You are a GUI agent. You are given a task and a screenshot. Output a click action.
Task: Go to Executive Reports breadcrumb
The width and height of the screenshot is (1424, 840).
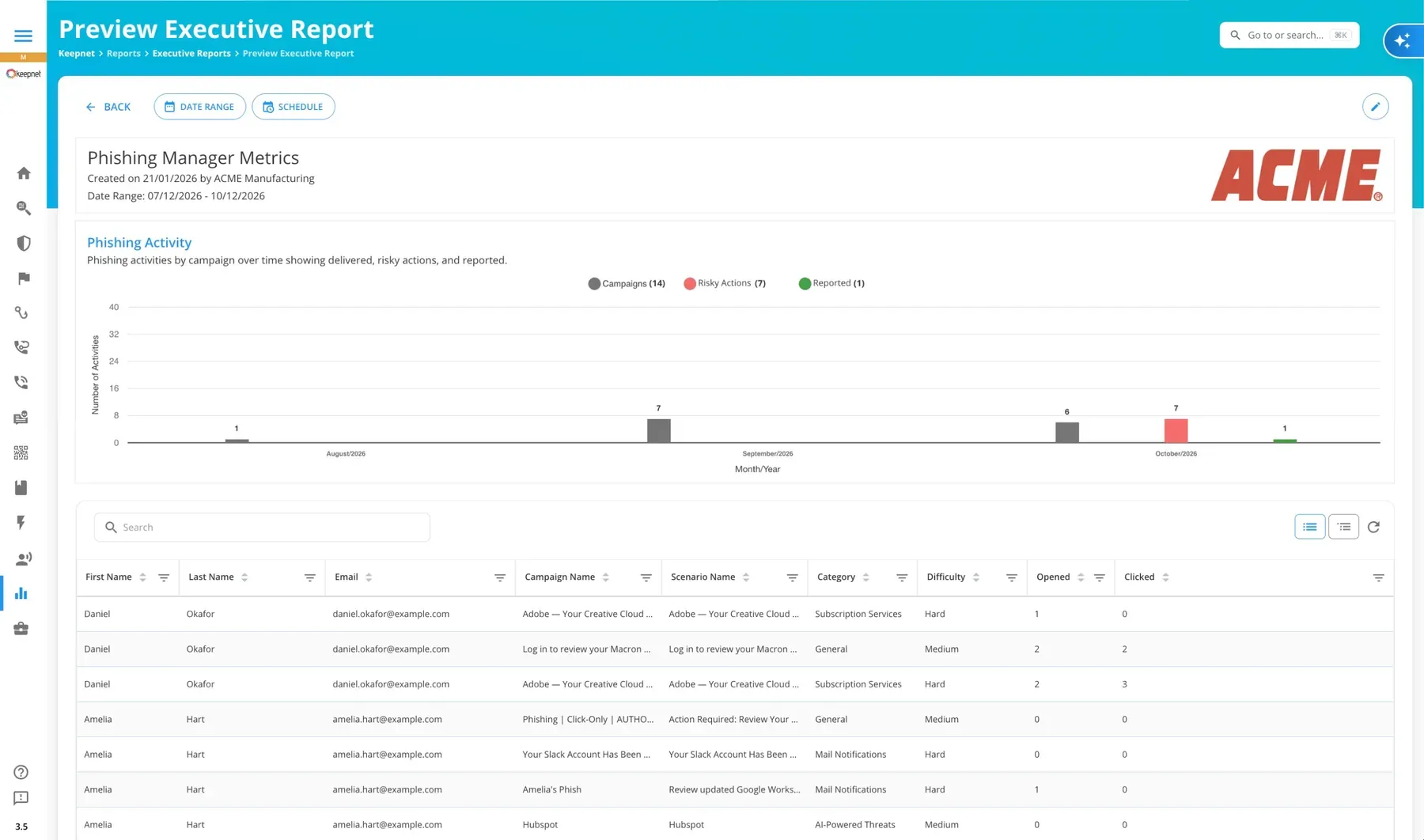[x=191, y=54]
